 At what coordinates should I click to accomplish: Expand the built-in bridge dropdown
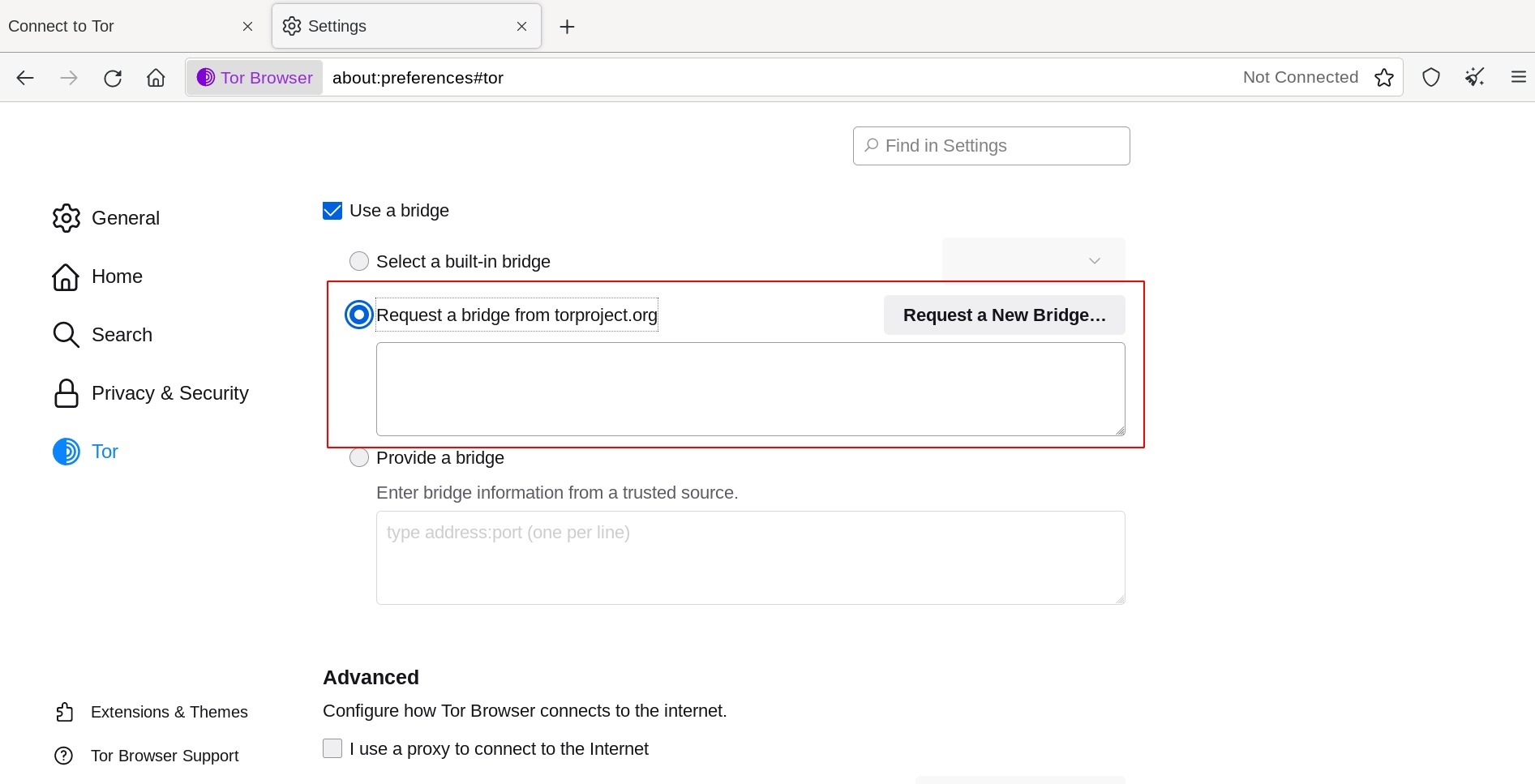coord(1033,260)
